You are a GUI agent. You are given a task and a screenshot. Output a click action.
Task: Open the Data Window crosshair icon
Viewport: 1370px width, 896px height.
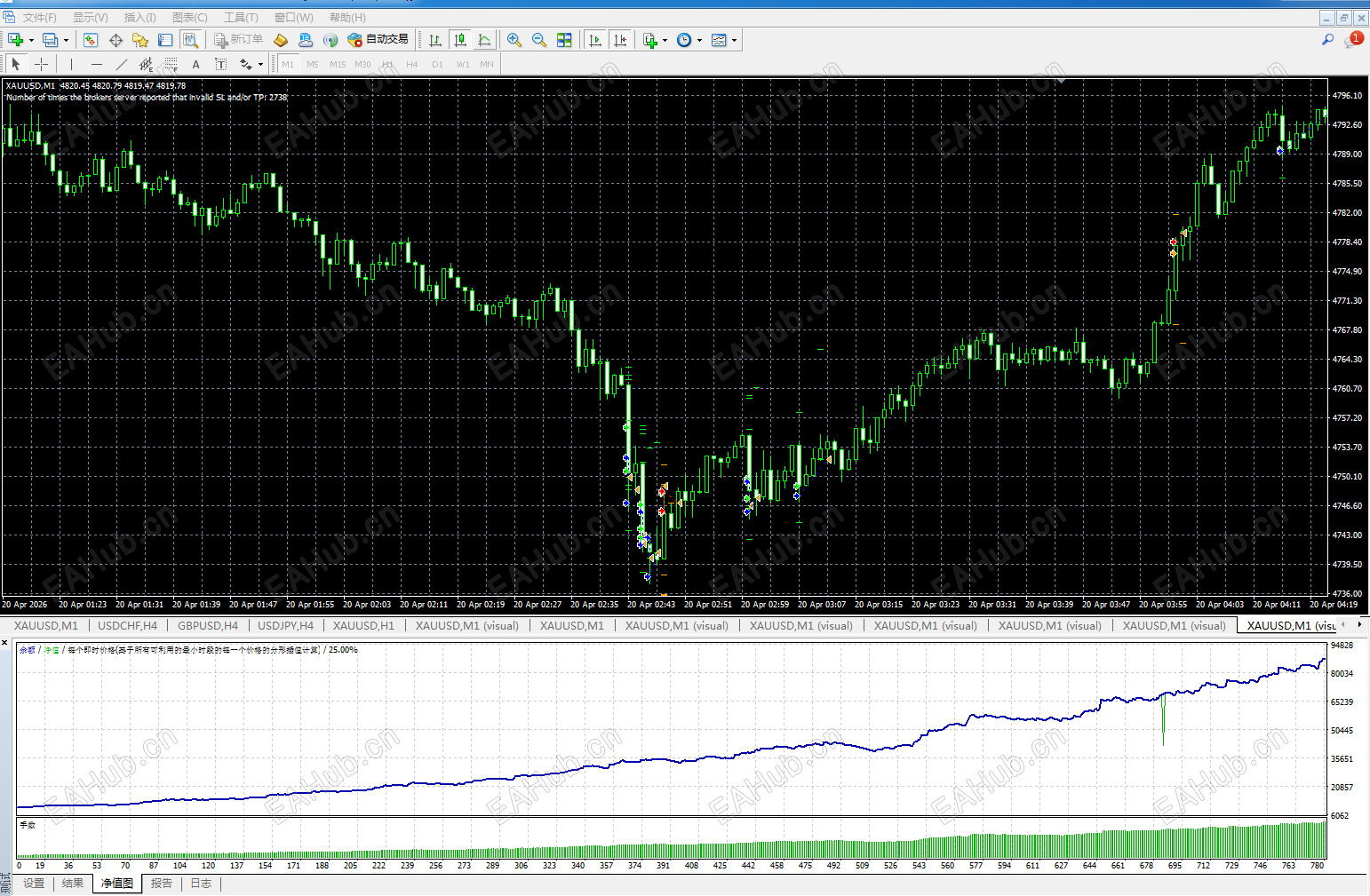(x=115, y=40)
